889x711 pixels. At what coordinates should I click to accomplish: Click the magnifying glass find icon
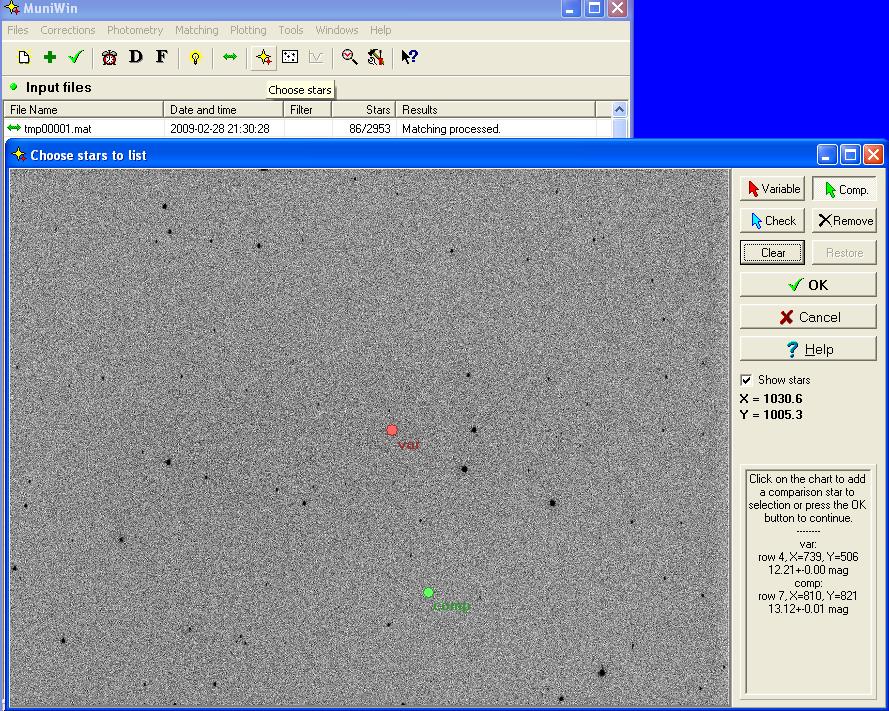349,58
